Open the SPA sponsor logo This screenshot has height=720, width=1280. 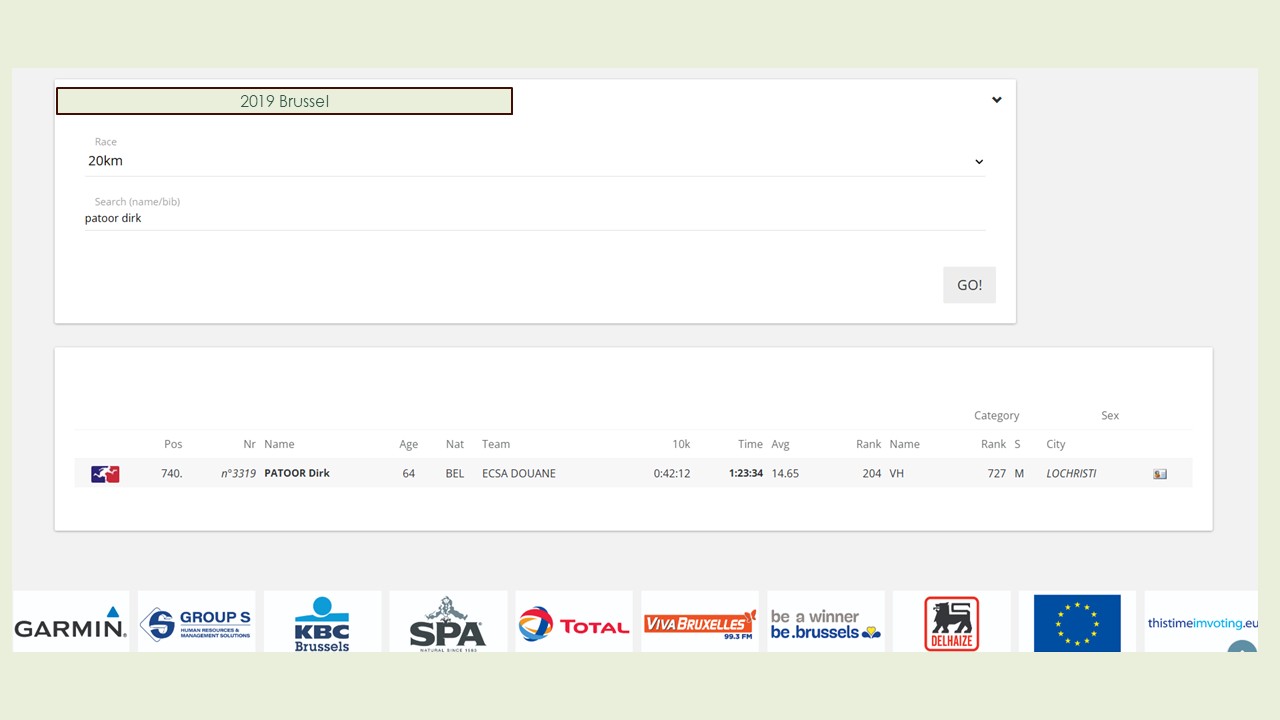[x=448, y=622]
